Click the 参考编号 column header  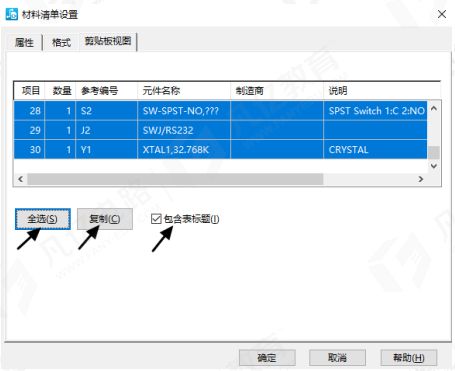[107, 90]
